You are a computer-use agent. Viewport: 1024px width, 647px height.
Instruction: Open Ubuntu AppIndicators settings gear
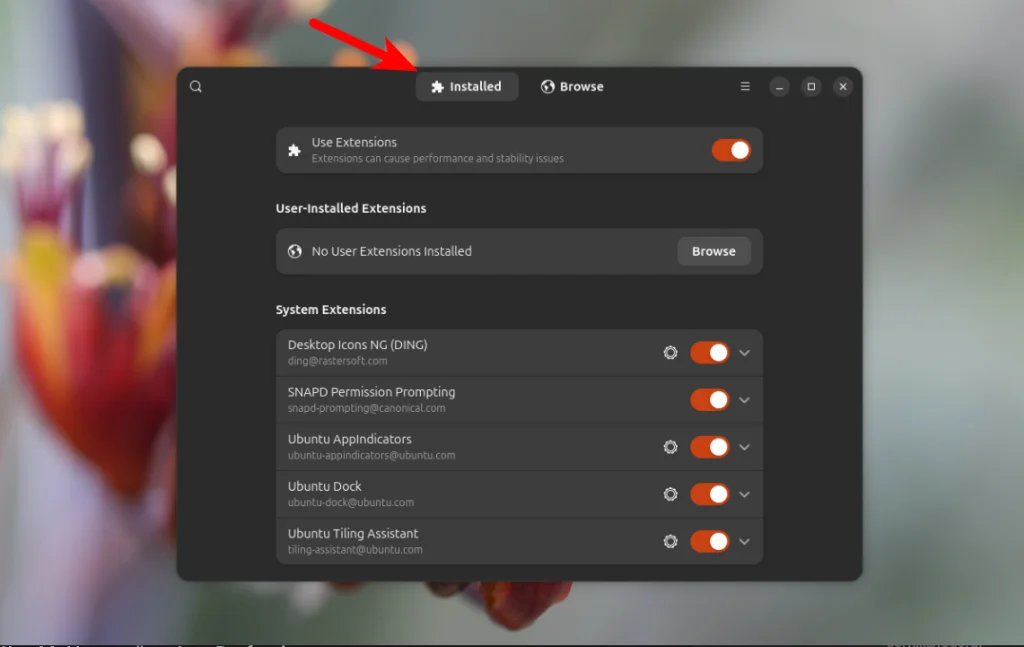click(x=670, y=447)
